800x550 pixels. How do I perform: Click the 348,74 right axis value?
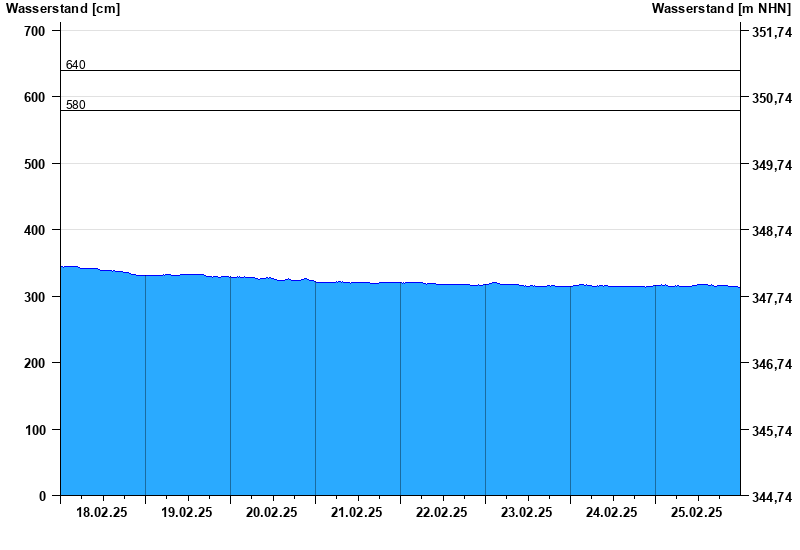pyautogui.click(x=772, y=231)
